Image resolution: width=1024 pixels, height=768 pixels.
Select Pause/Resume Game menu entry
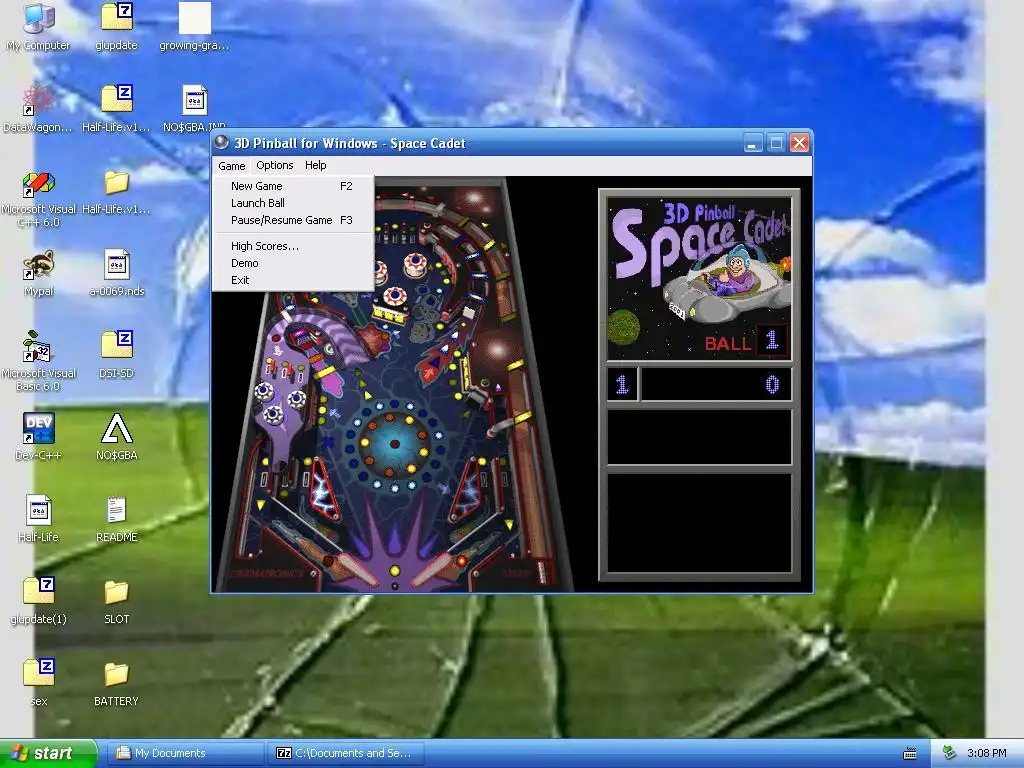coord(293,220)
